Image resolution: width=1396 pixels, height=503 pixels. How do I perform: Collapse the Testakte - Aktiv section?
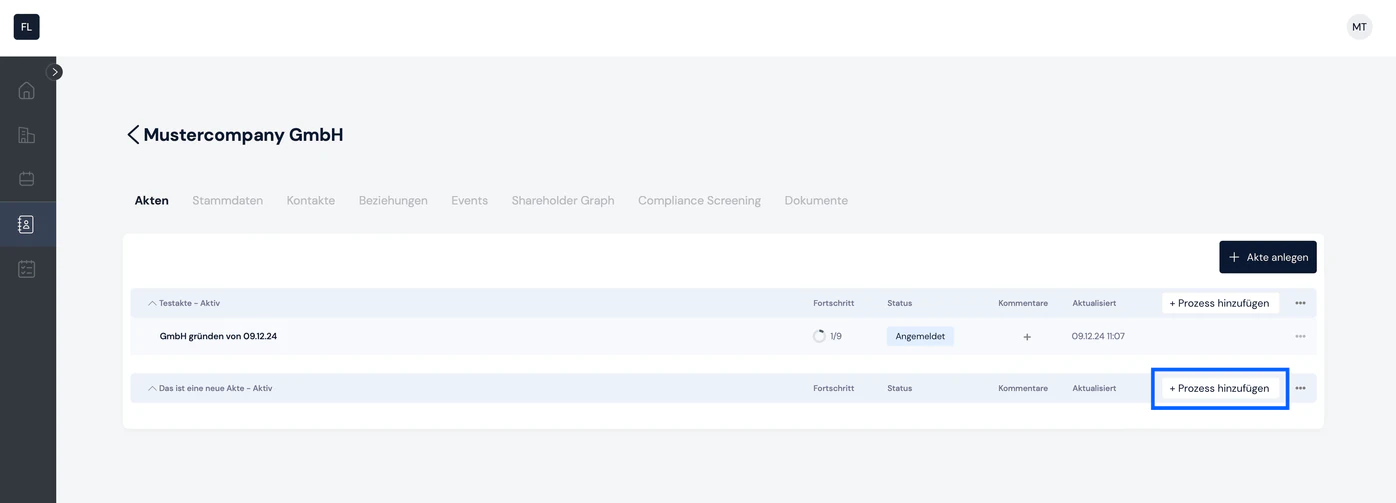[153, 303]
